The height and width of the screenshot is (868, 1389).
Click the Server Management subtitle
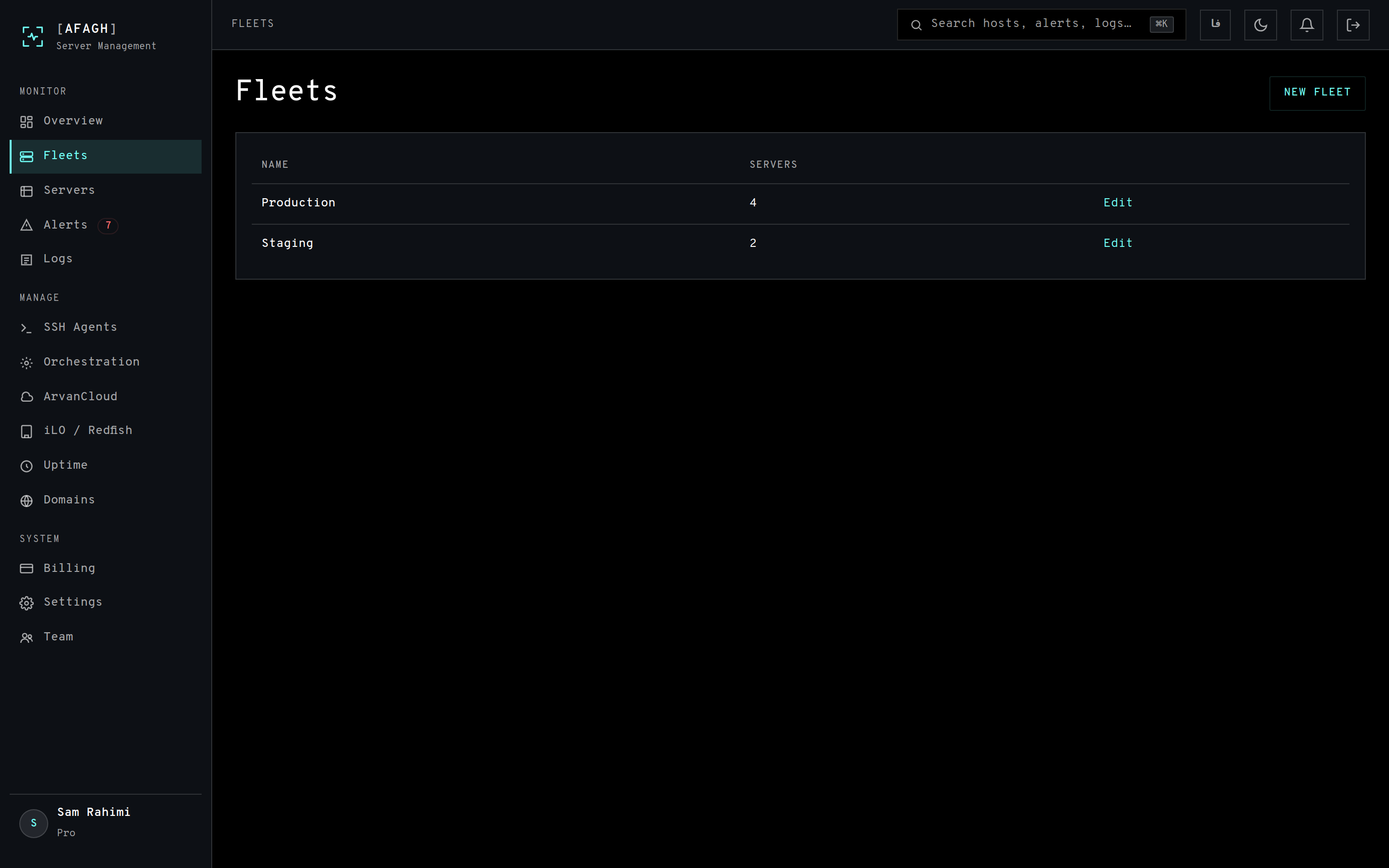106,46
